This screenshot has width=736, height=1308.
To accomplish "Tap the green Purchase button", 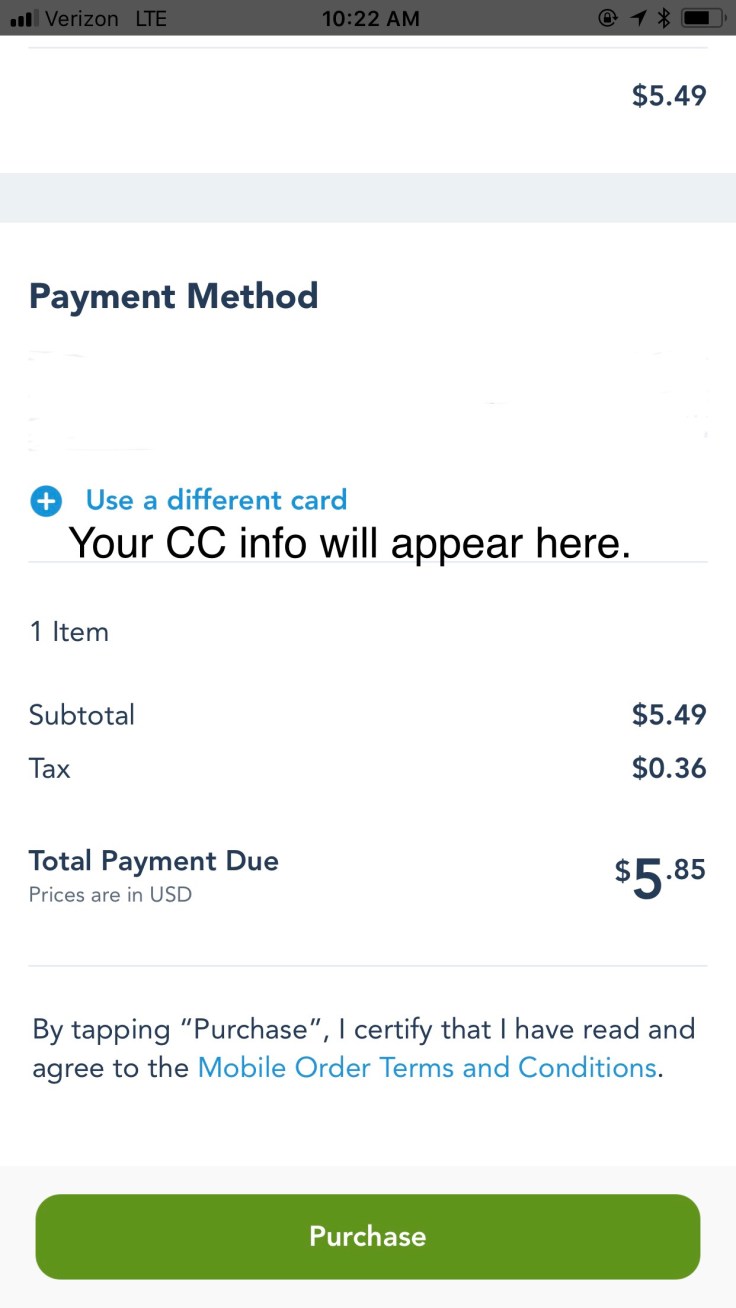I will coord(367,1236).
